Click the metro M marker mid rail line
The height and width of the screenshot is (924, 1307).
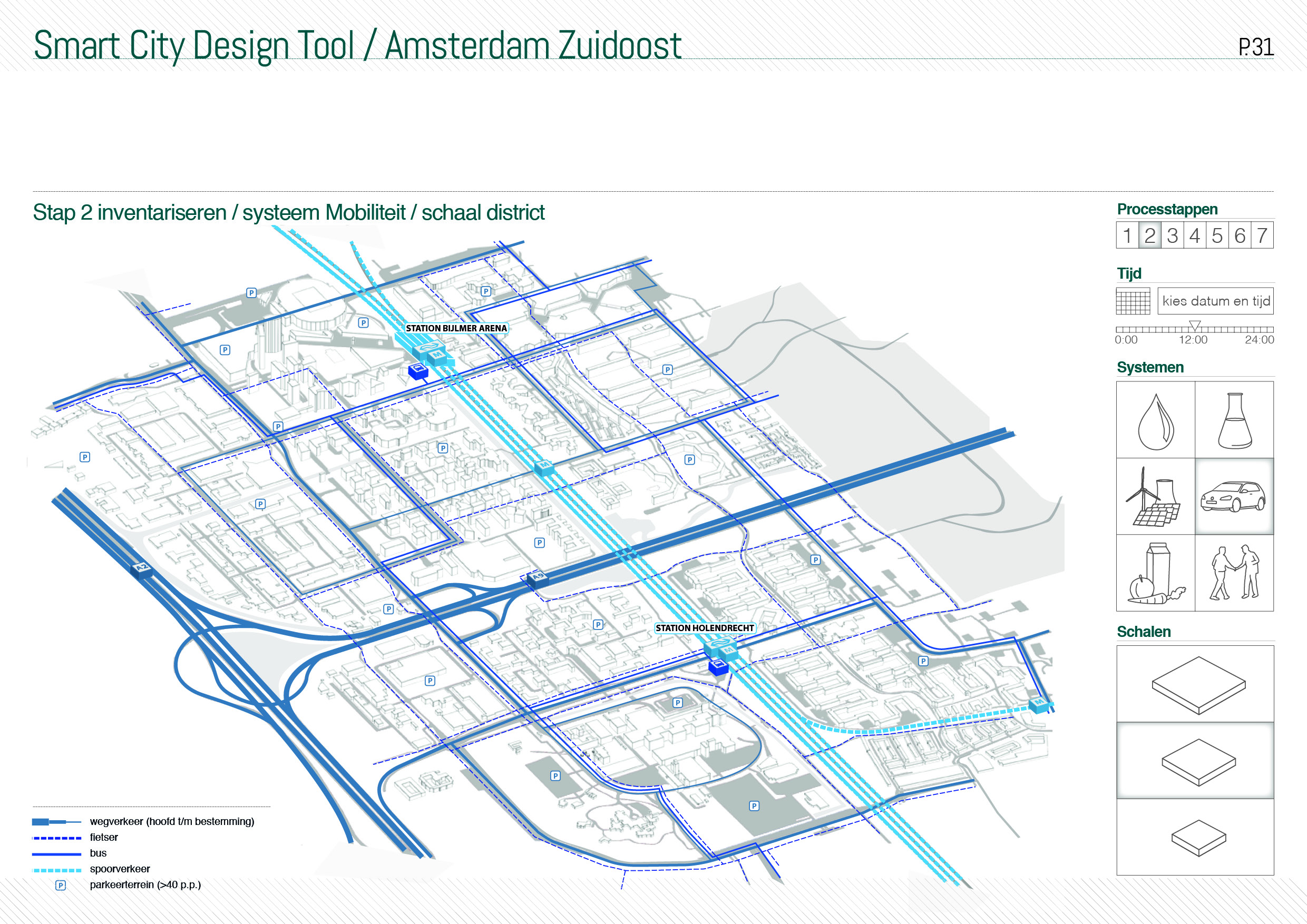tap(544, 467)
